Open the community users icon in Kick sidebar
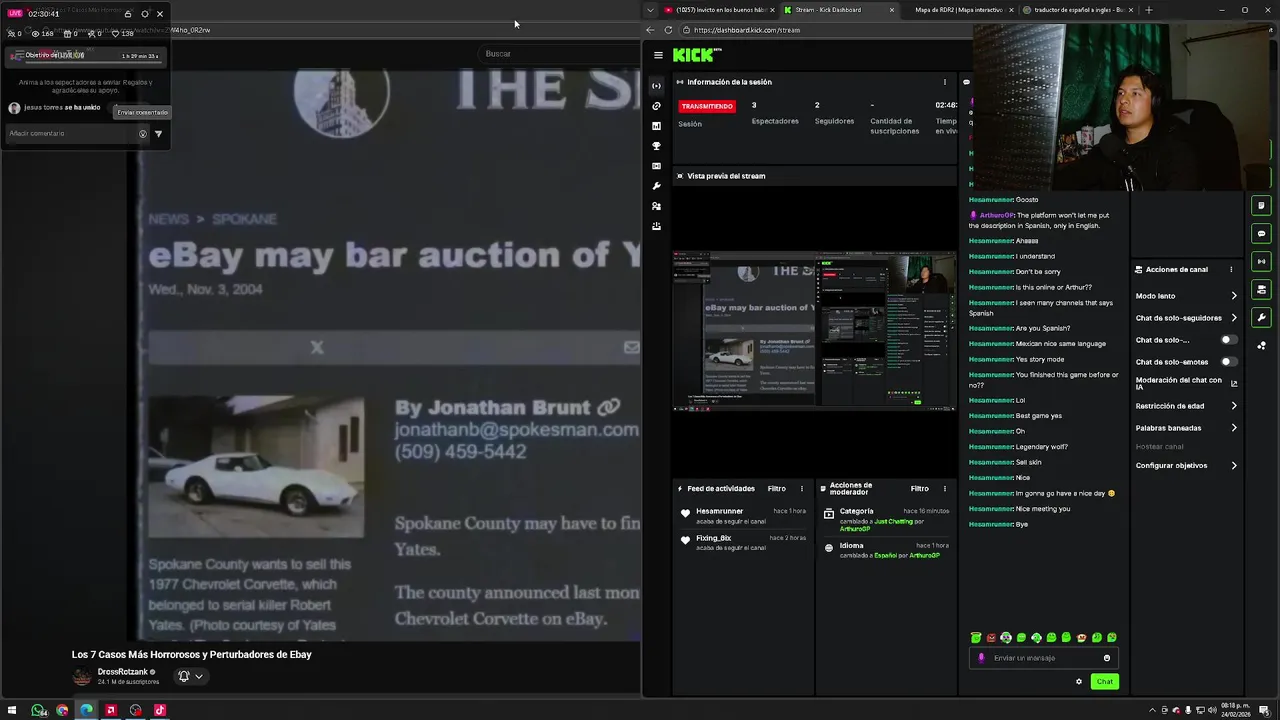This screenshot has height=720, width=1280. point(656,206)
